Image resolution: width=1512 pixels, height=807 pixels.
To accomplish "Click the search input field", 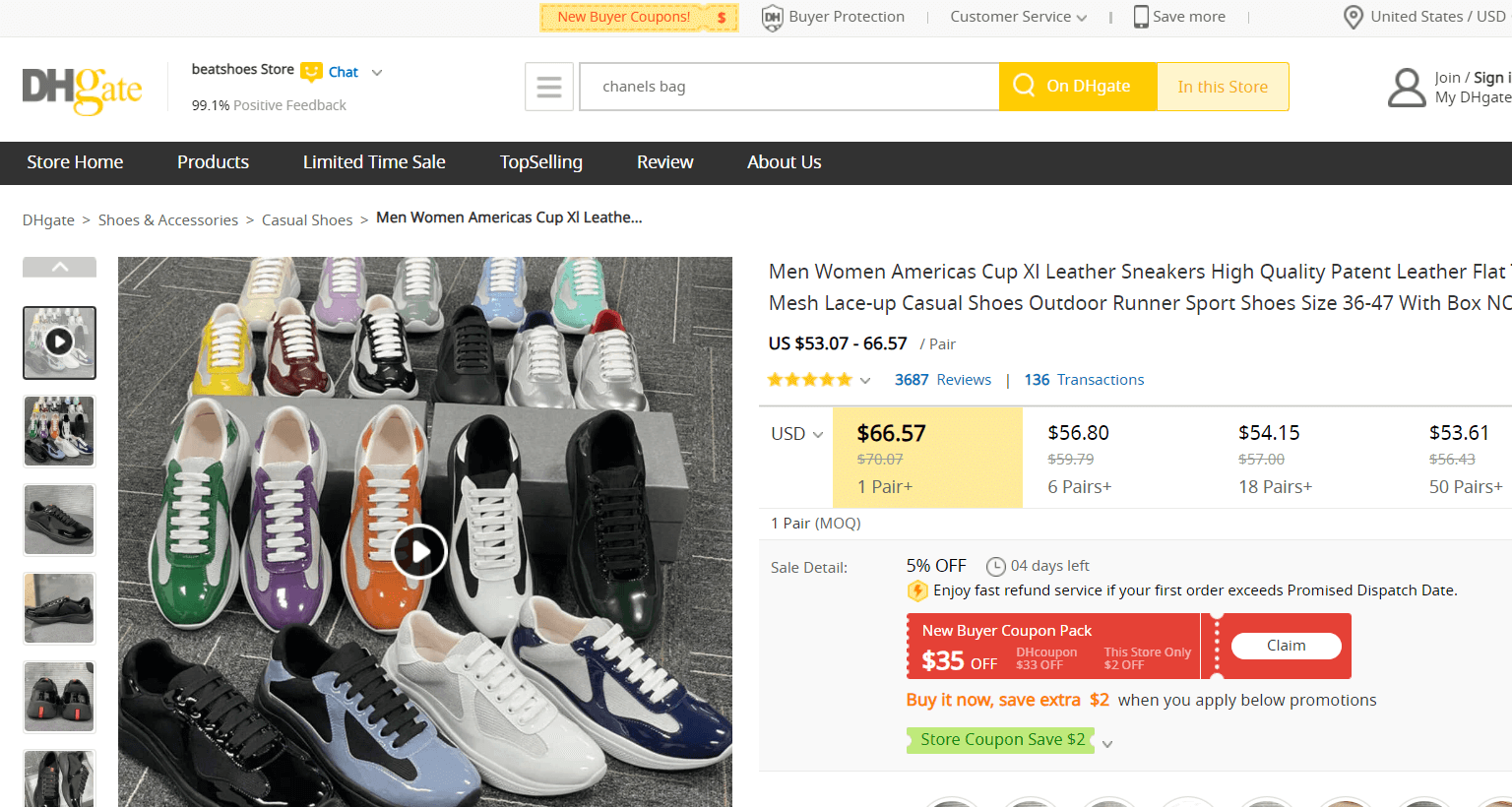I will (x=789, y=87).
